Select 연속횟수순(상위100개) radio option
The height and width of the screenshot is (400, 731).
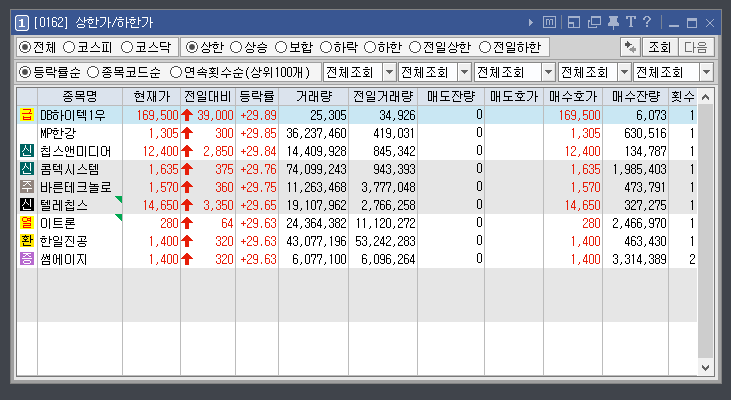176,72
